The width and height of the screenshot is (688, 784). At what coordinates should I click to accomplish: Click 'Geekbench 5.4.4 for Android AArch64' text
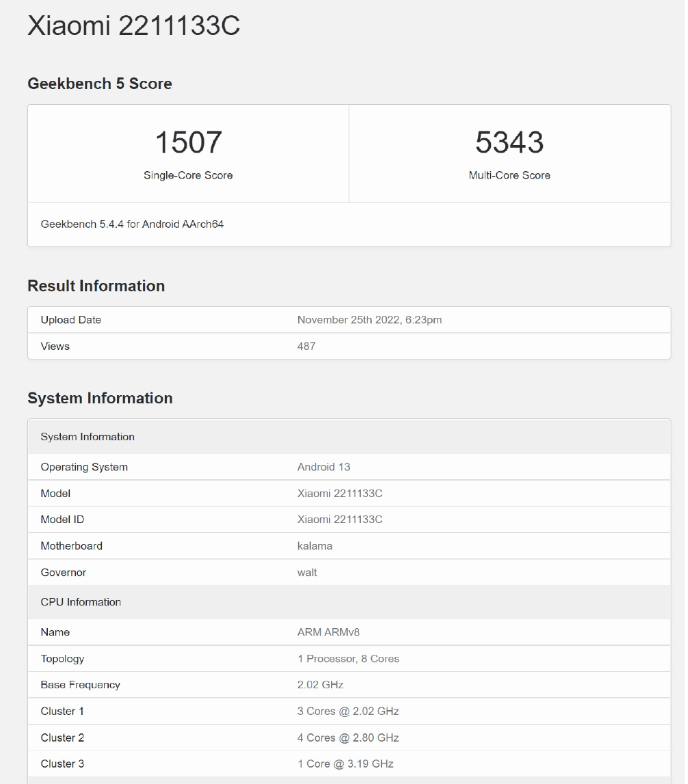coord(132,224)
